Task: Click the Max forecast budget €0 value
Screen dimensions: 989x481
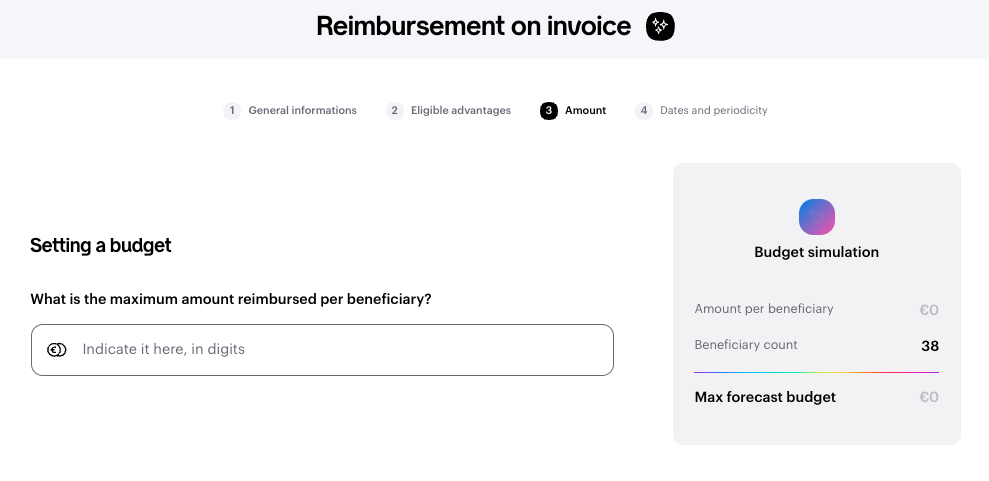Action: pyautogui.click(x=928, y=397)
